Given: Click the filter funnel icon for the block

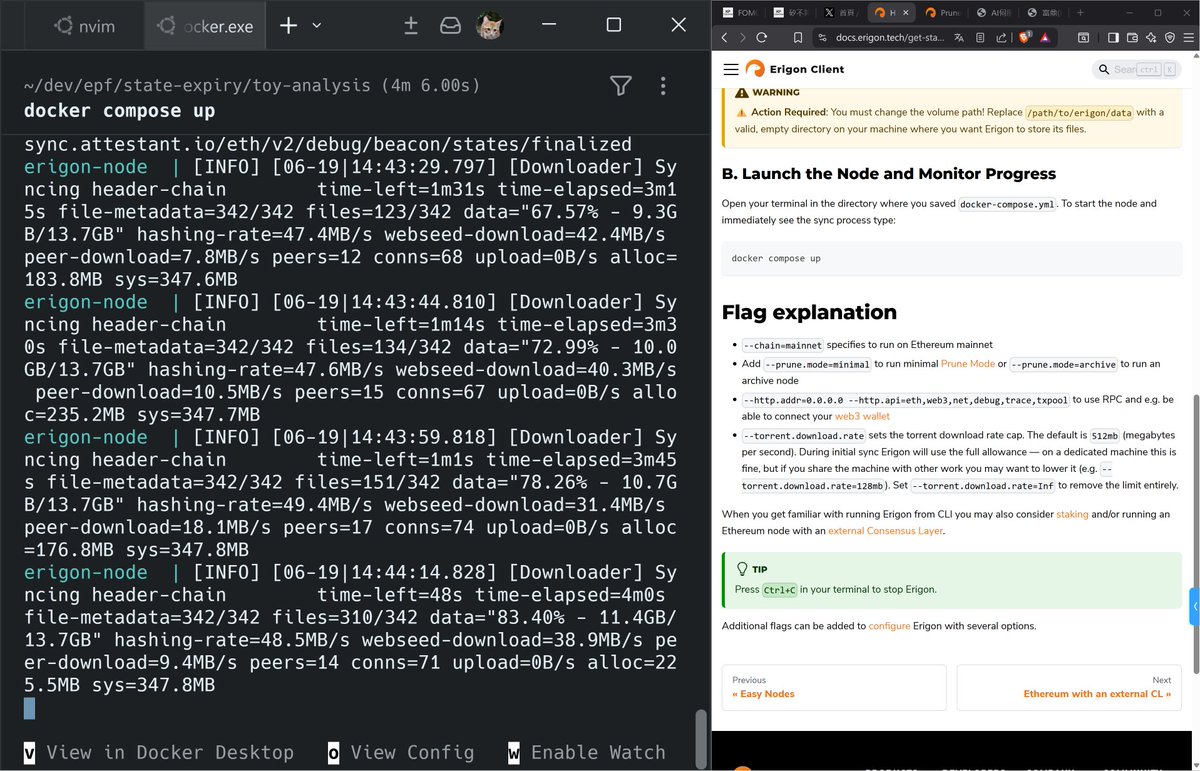Looking at the screenshot, I should [621, 86].
